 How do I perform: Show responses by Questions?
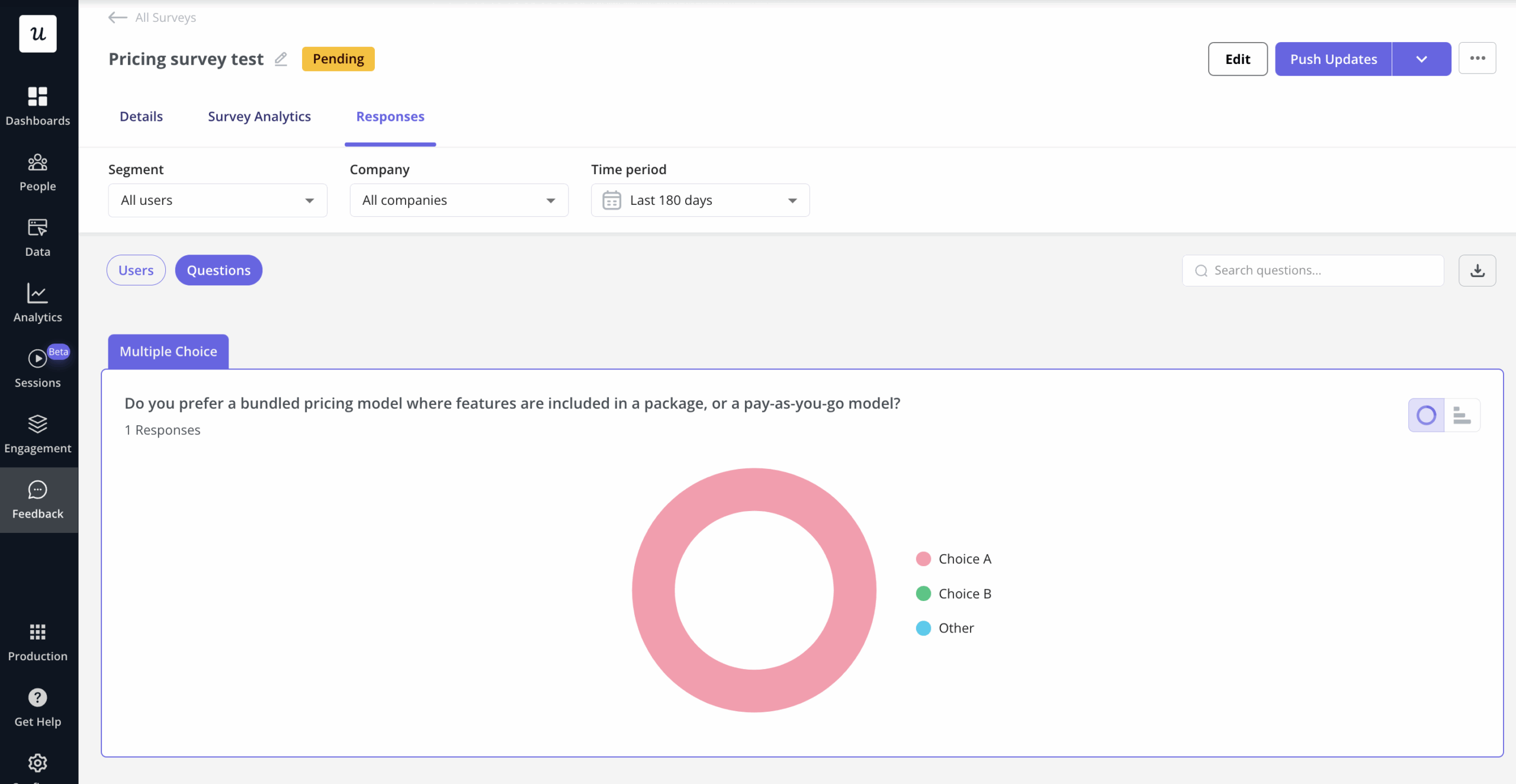(219, 270)
